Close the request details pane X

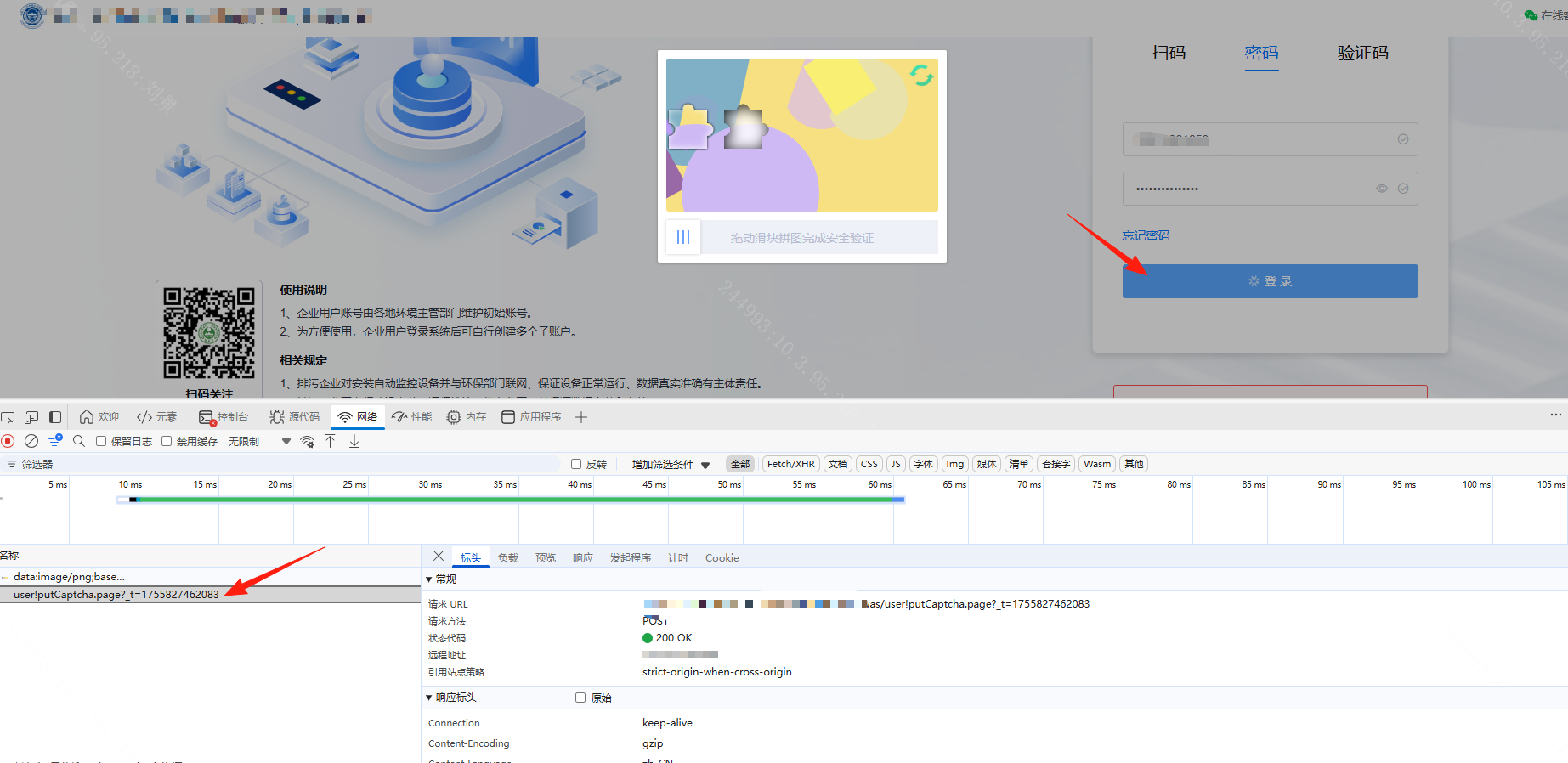[439, 557]
